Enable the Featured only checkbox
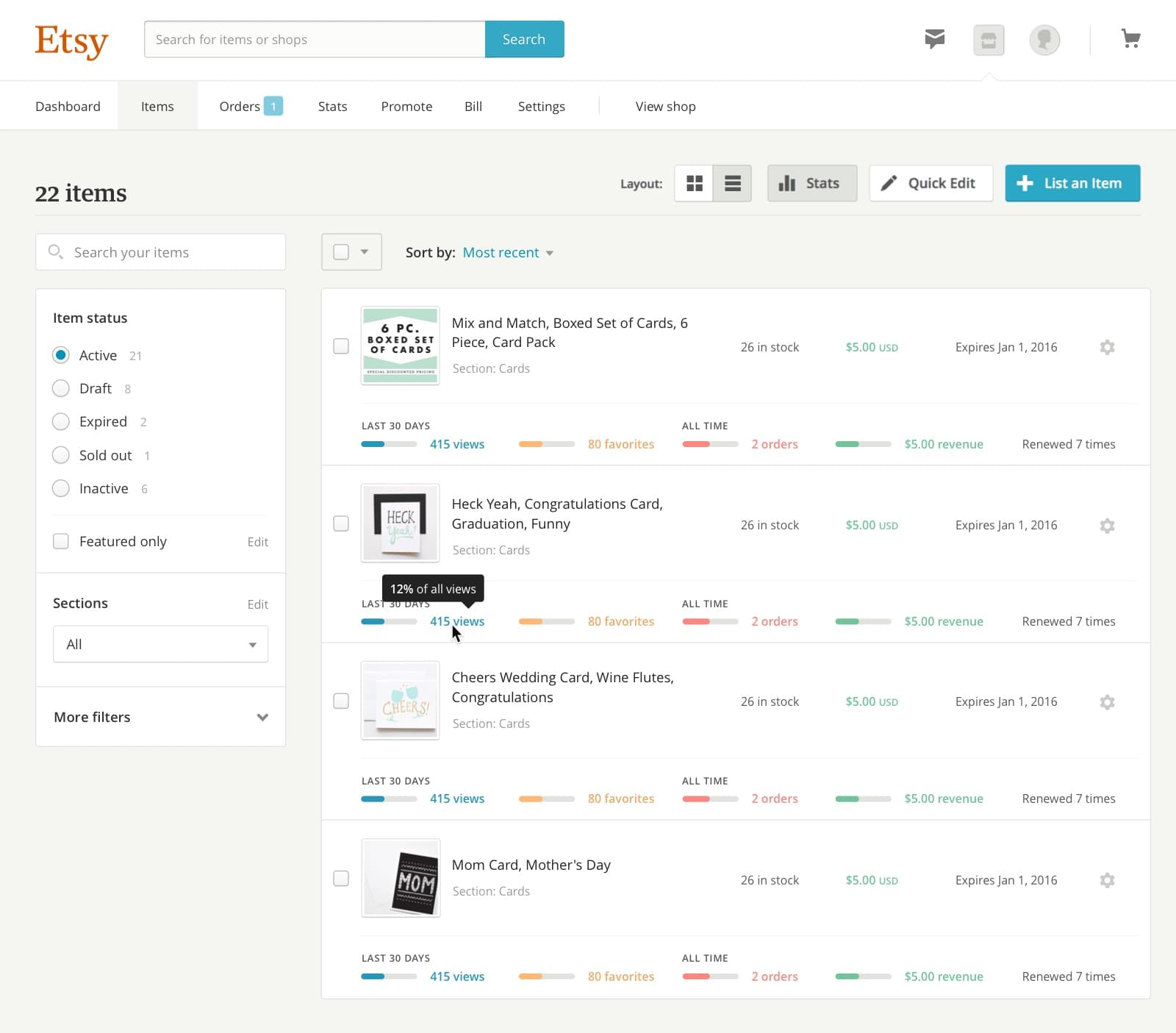The image size is (1176, 1033). tap(61, 541)
